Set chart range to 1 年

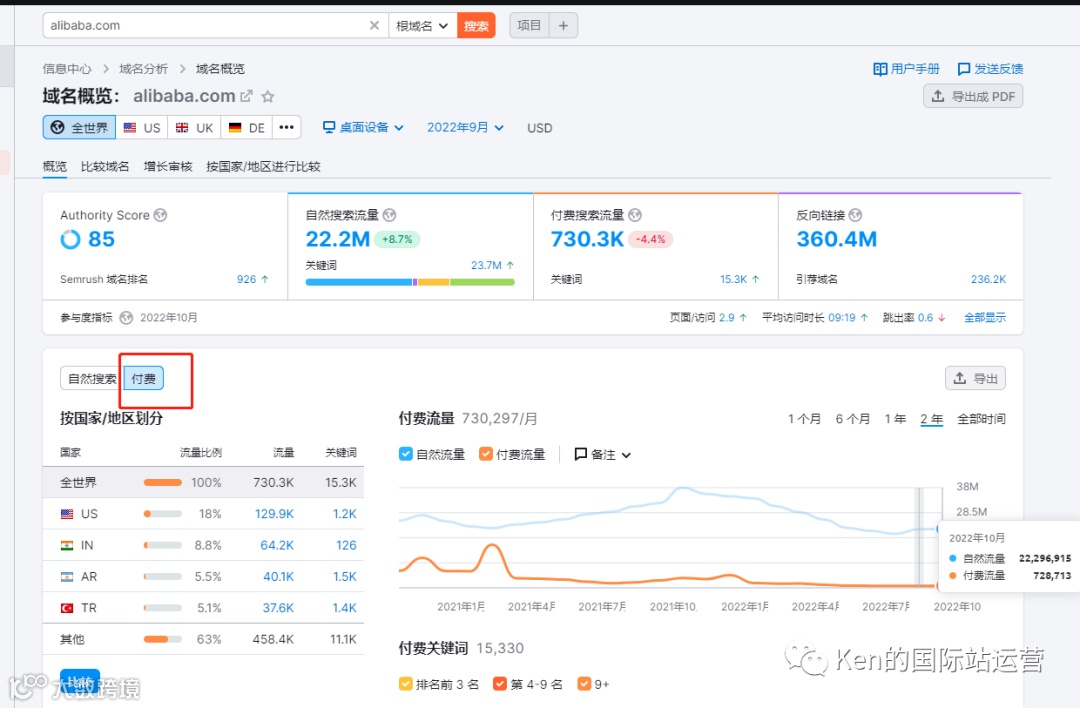tap(895, 419)
